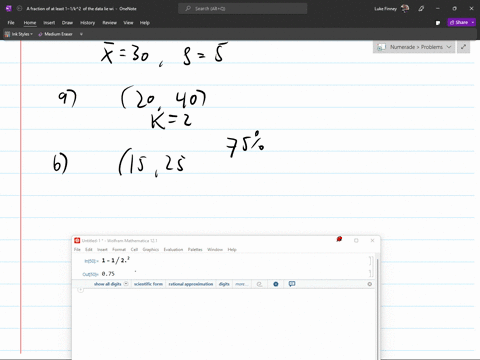480x360 pixels.
Task: Open the Mathematica File menu
Action: (77, 249)
